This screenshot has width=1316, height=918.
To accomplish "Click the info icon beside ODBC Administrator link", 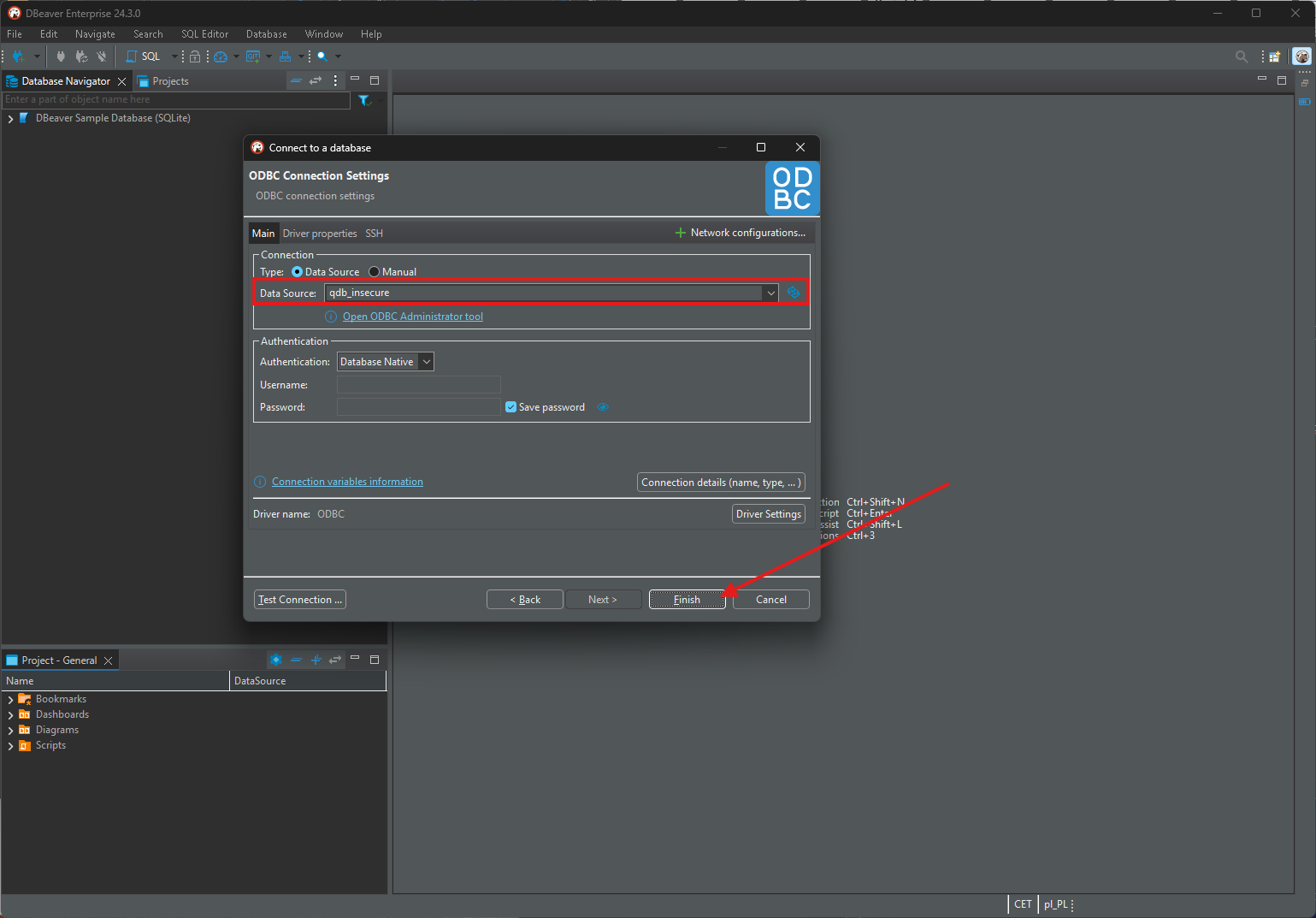I will click(x=331, y=317).
